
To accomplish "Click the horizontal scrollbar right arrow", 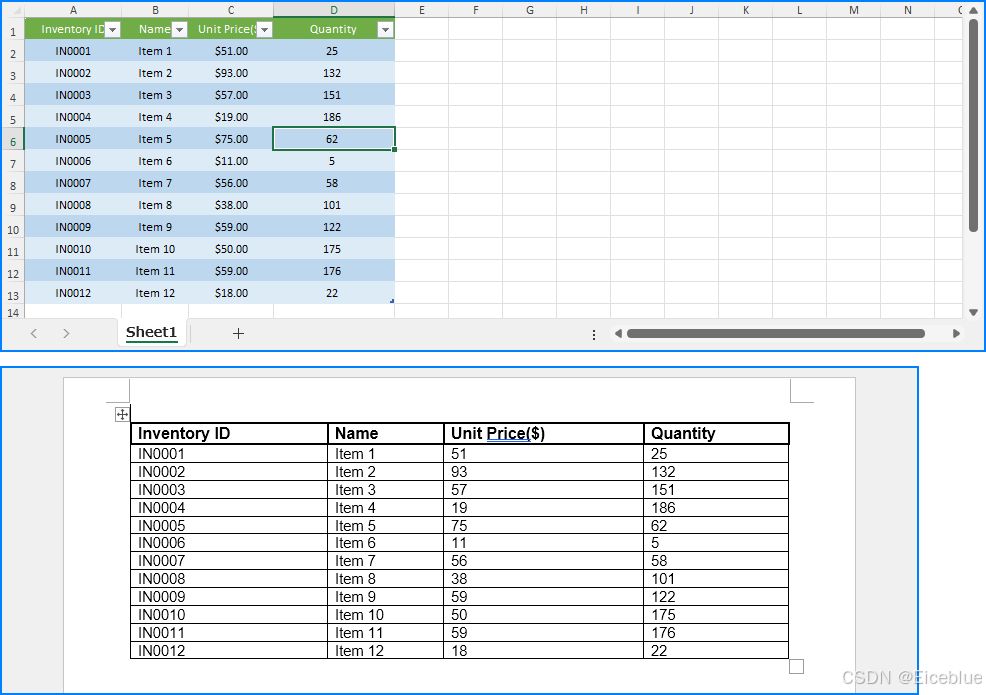I will tap(956, 333).
